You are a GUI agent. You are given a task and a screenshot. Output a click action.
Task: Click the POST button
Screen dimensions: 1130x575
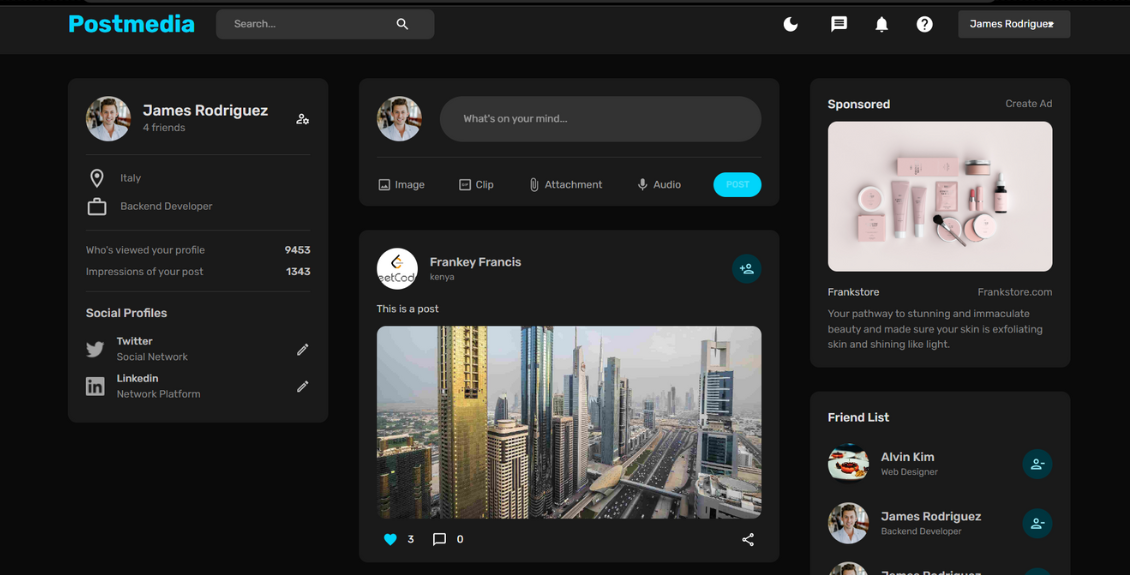737,184
